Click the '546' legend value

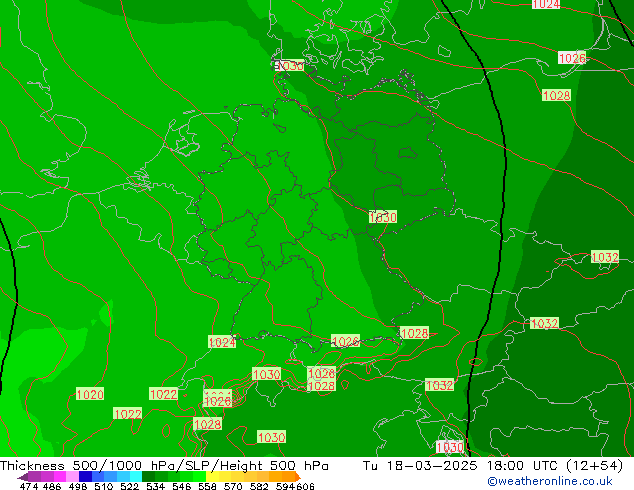click(x=182, y=486)
